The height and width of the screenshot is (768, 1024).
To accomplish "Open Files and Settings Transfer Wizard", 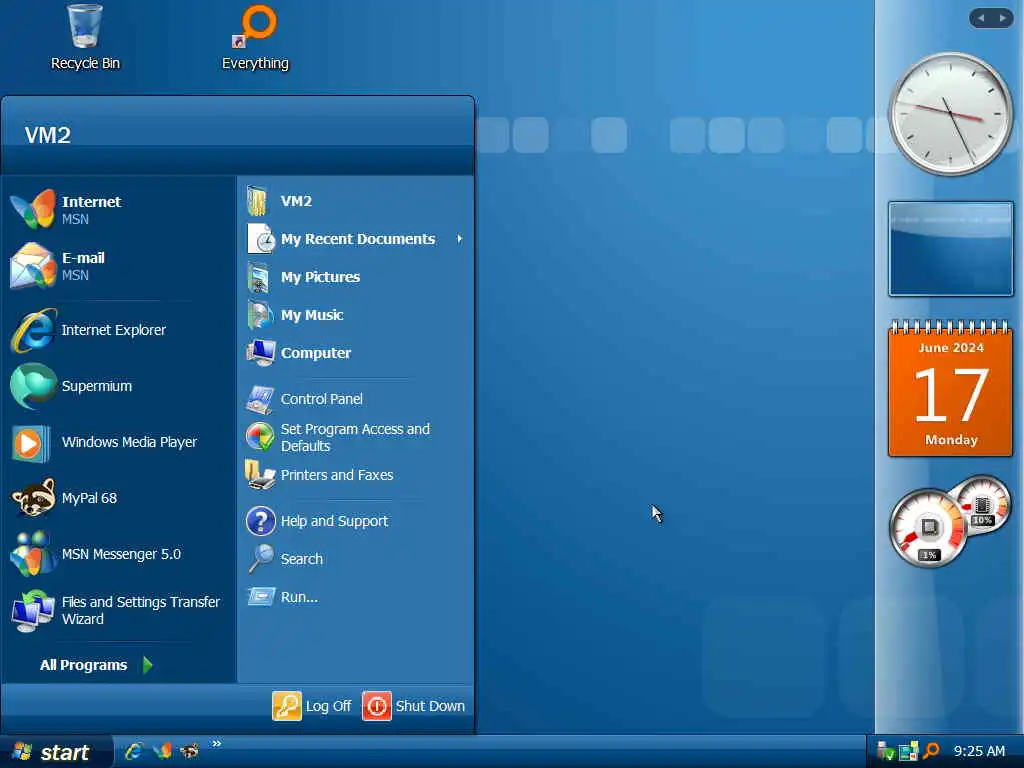I will 119,611.
